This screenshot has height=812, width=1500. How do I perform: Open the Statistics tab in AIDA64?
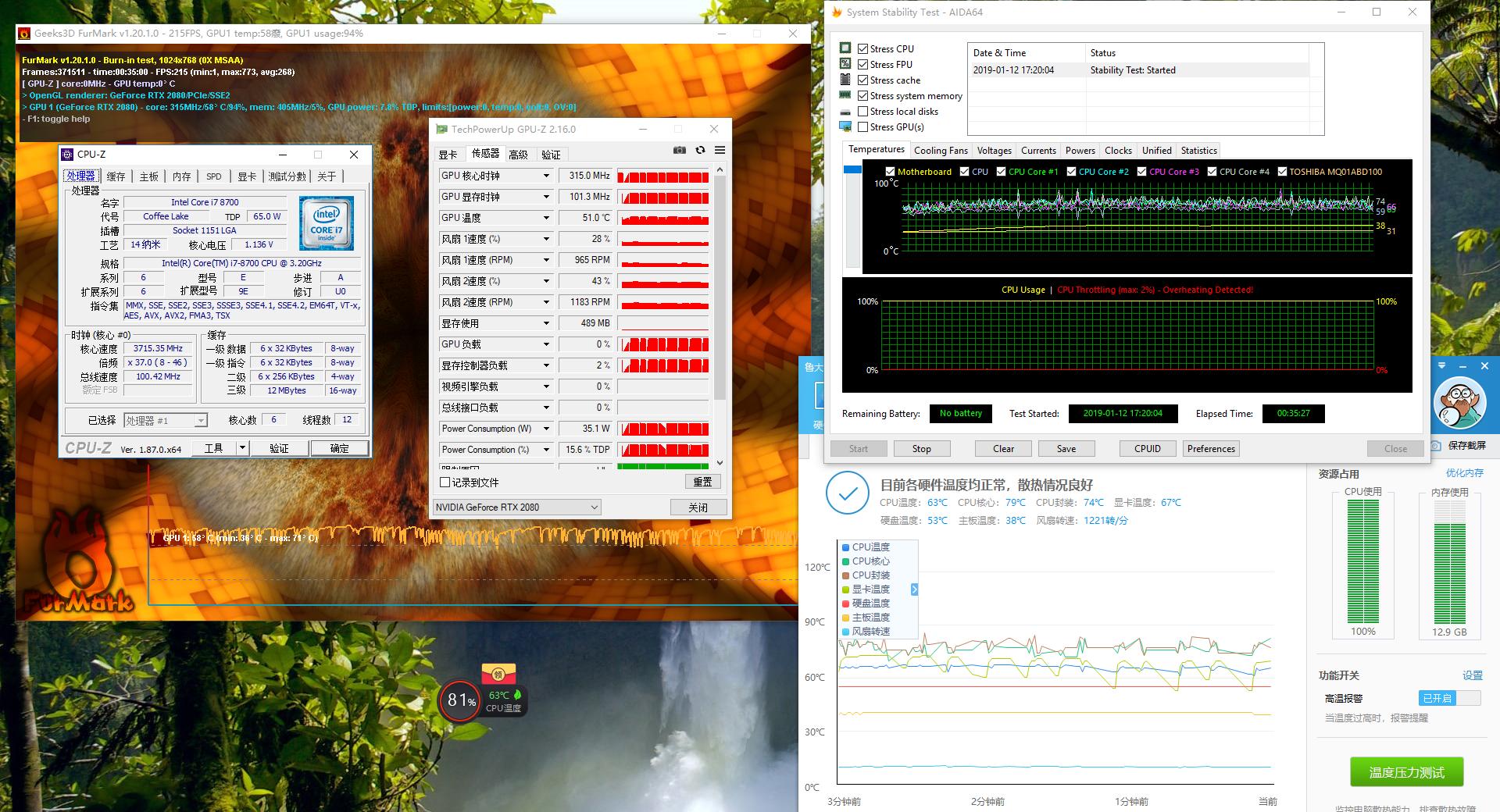[1198, 151]
